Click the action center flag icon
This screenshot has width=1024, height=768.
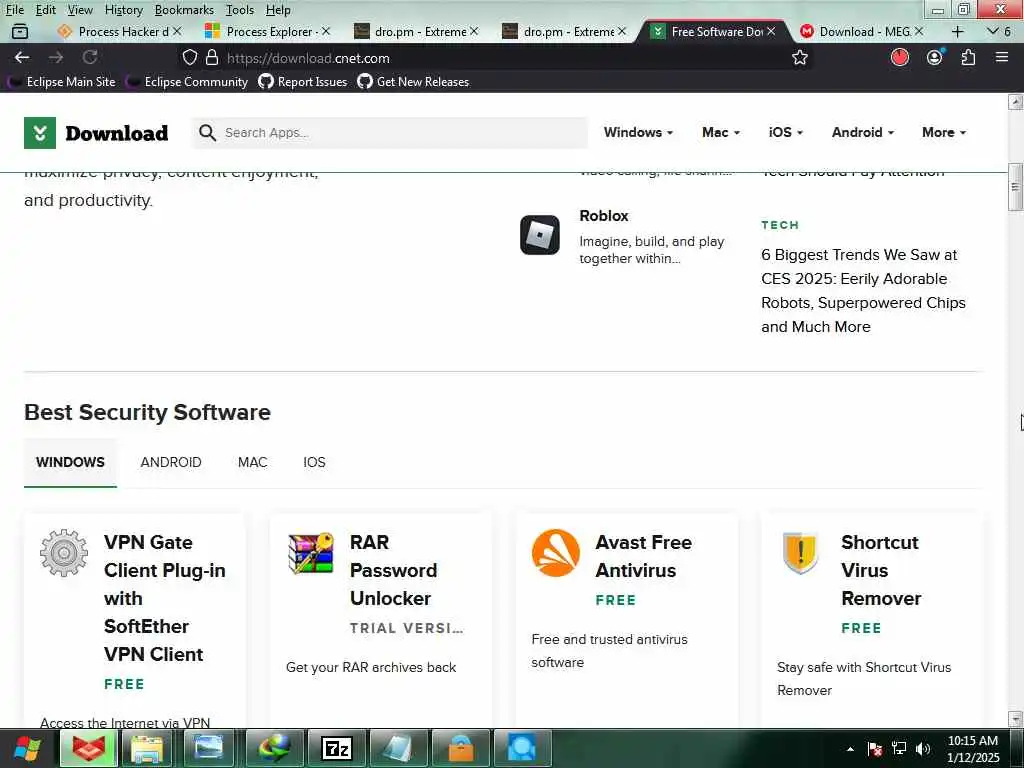coord(875,748)
